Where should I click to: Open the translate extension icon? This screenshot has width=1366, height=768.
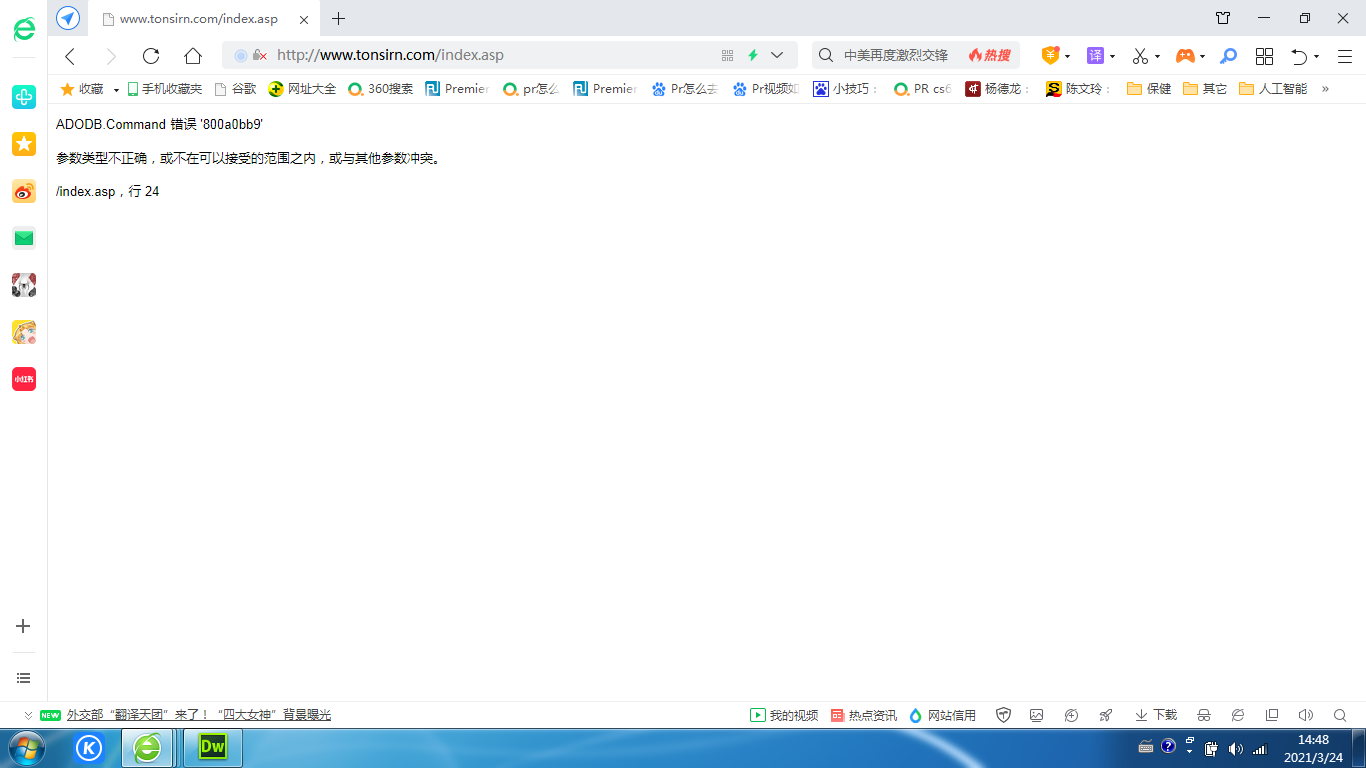[1096, 56]
